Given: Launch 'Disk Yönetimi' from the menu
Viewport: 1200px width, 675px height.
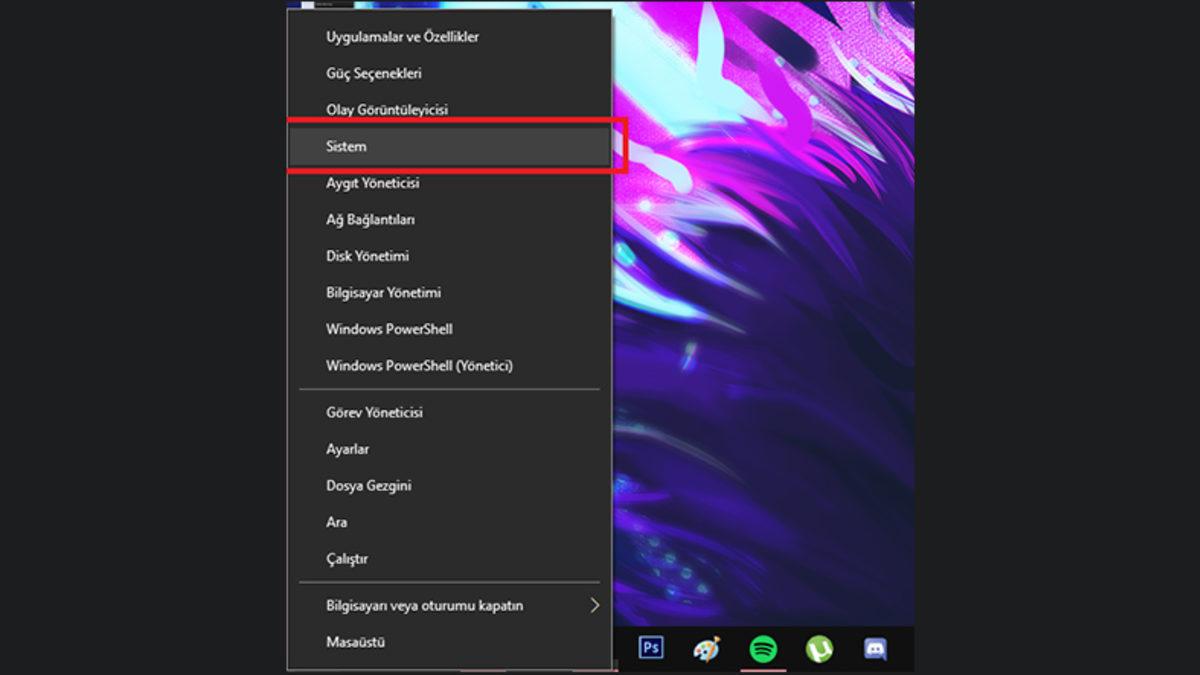Looking at the screenshot, I should [x=367, y=256].
